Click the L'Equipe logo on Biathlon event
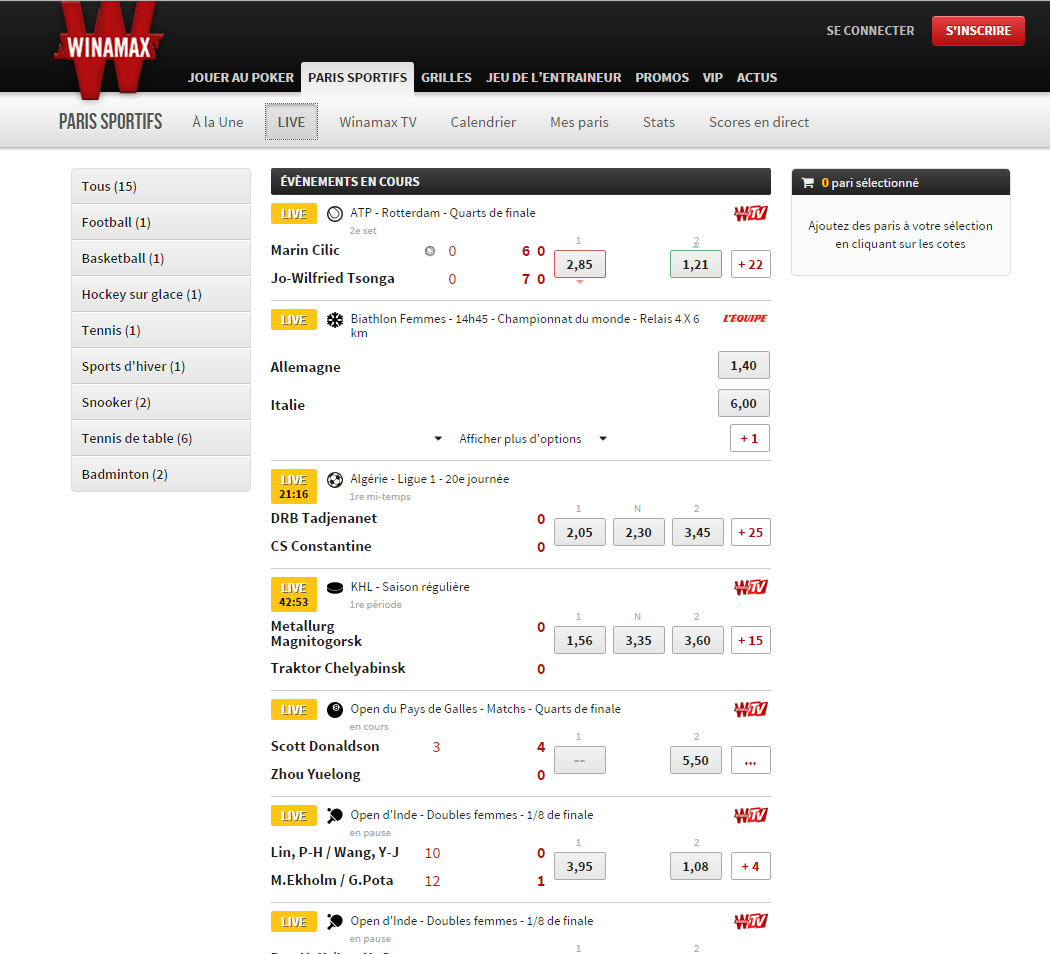Screen dimensions: 1050x954 (745, 319)
